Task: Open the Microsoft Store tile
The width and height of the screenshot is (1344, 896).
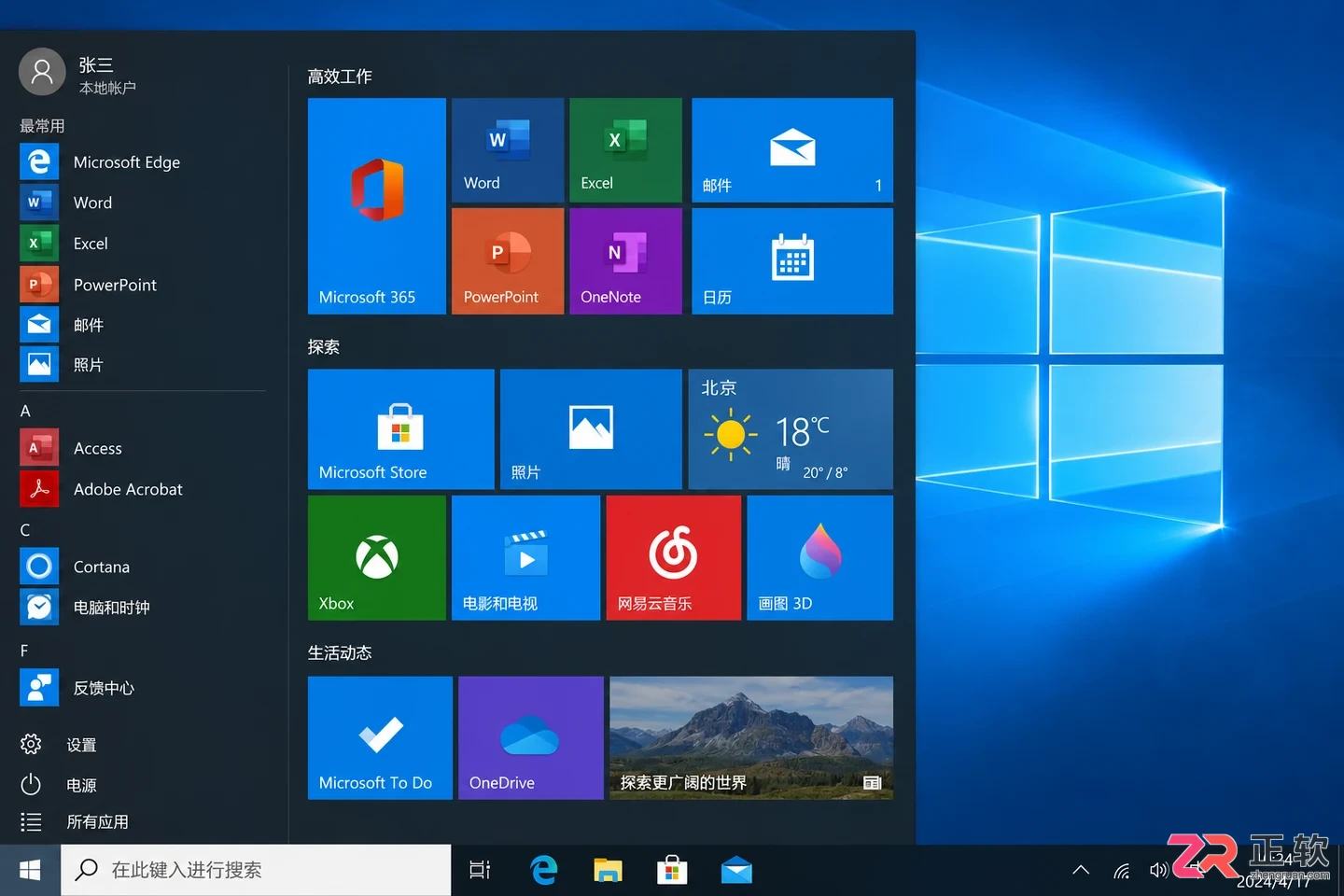Action: pyautogui.click(x=401, y=429)
